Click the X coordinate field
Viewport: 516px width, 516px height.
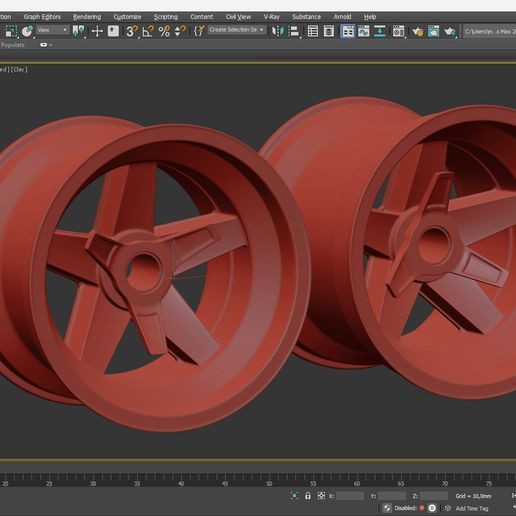(x=350, y=496)
